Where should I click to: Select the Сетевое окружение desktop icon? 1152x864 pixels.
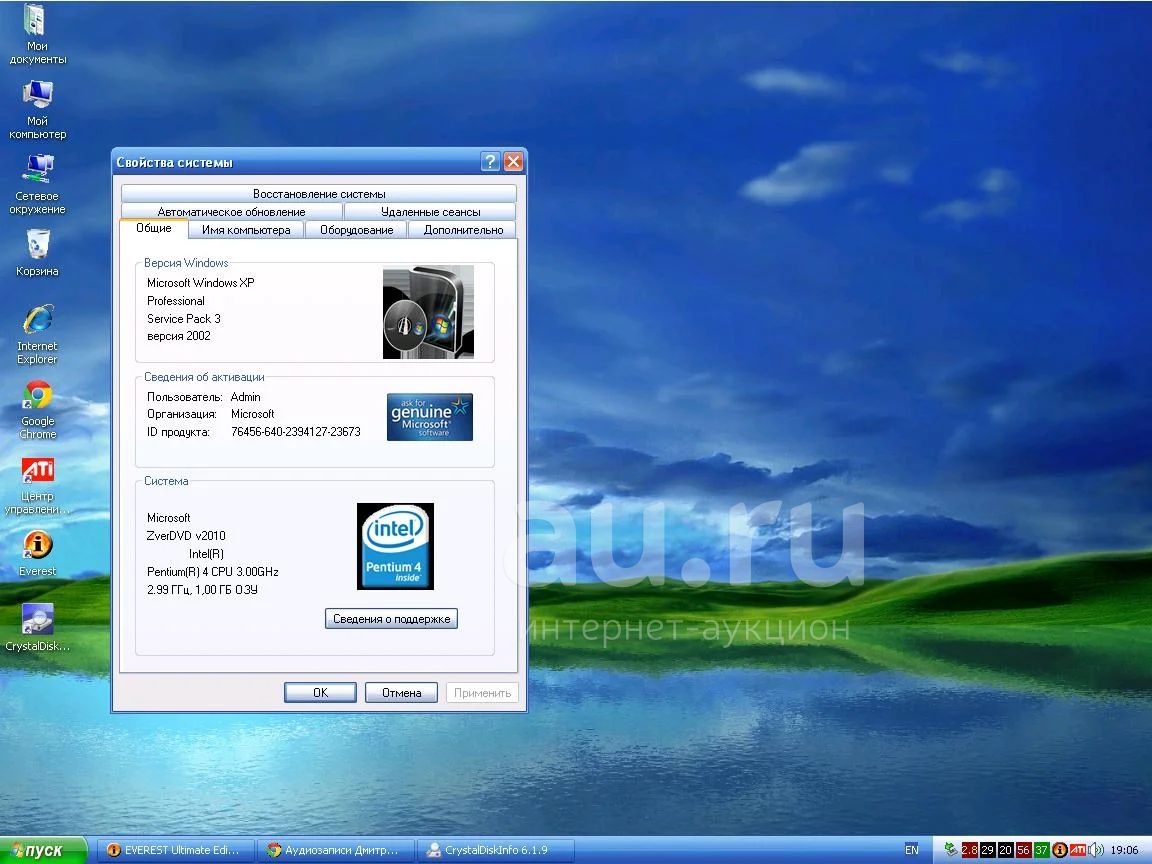37,184
